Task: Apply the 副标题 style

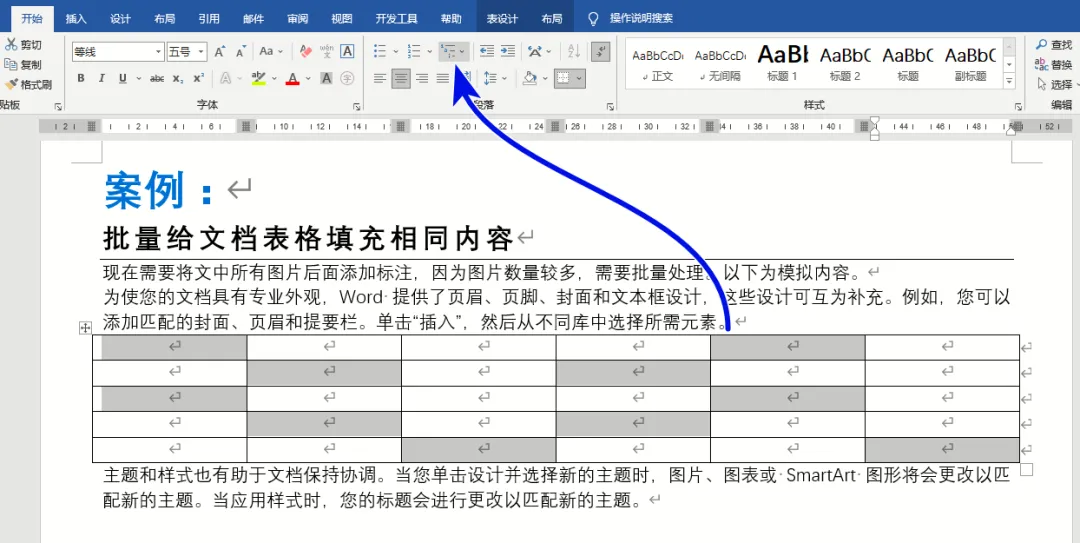Action: (970, 63)
